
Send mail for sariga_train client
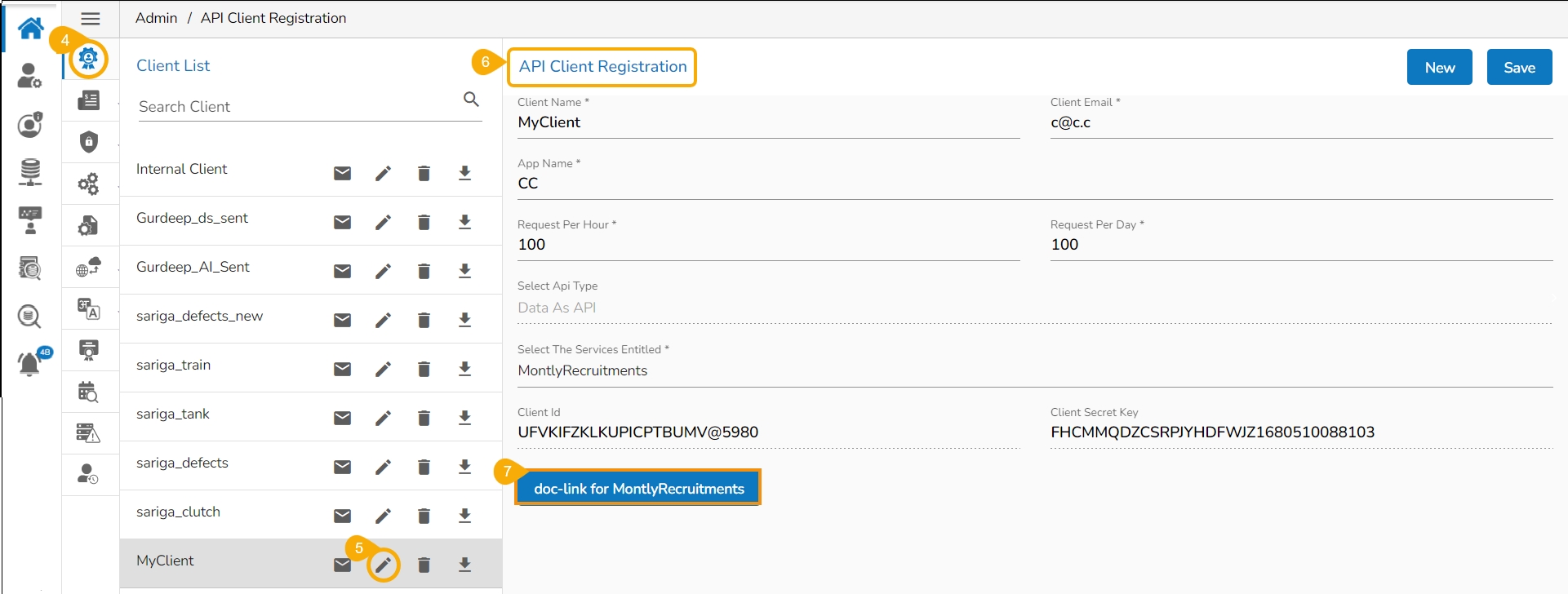coord(342,369)
